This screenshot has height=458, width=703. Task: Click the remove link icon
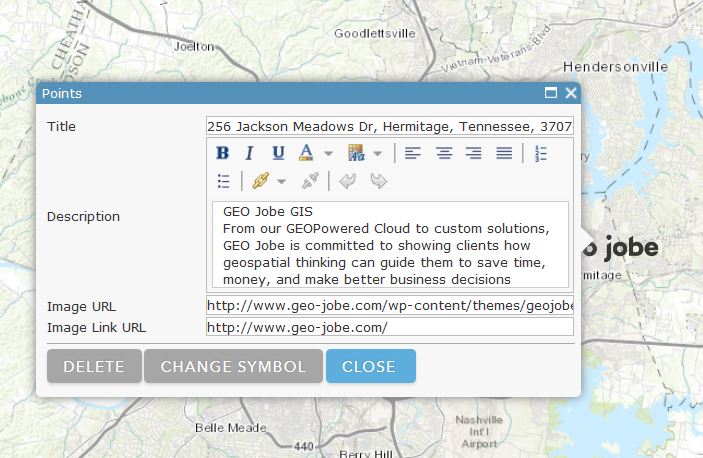tap(310, 181)
